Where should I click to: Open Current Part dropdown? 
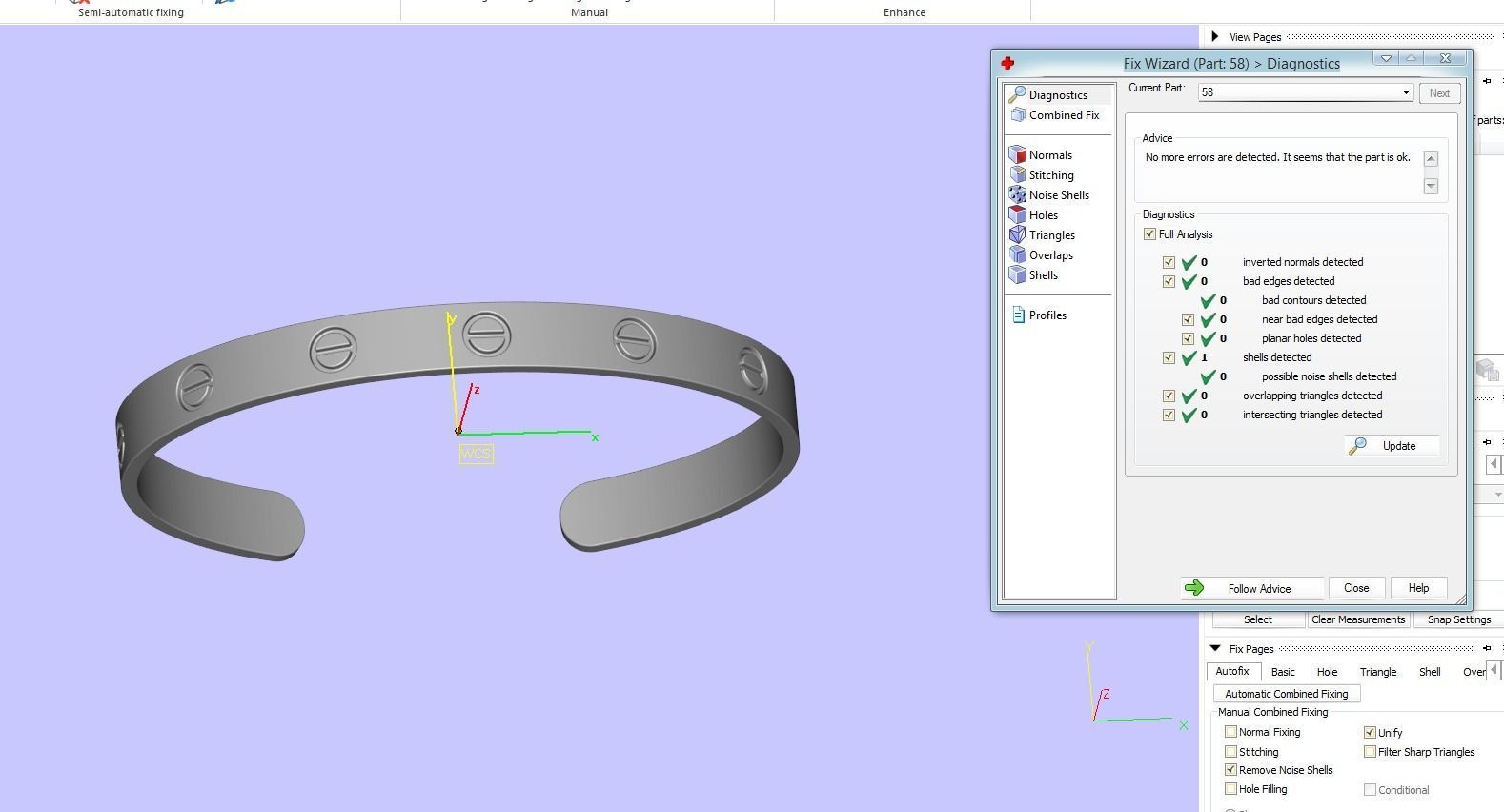tap(1405, 92)
